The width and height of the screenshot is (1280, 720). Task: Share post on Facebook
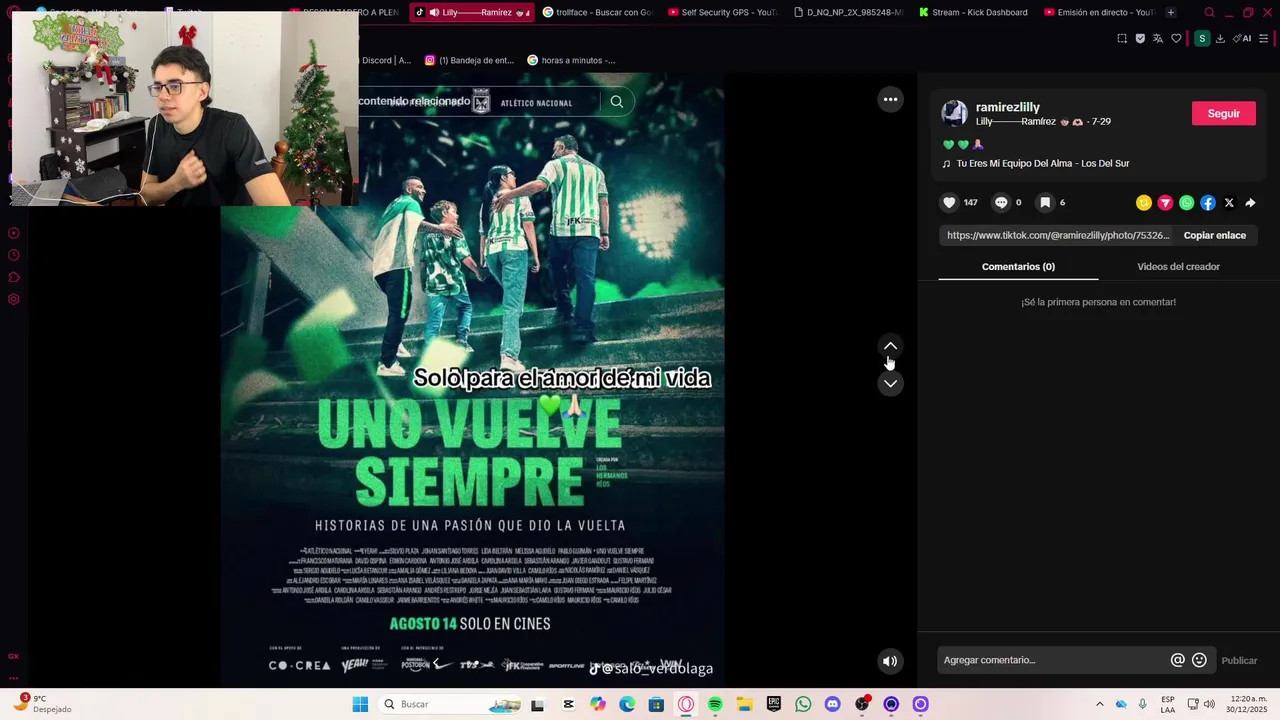(x=1208, y=203)
